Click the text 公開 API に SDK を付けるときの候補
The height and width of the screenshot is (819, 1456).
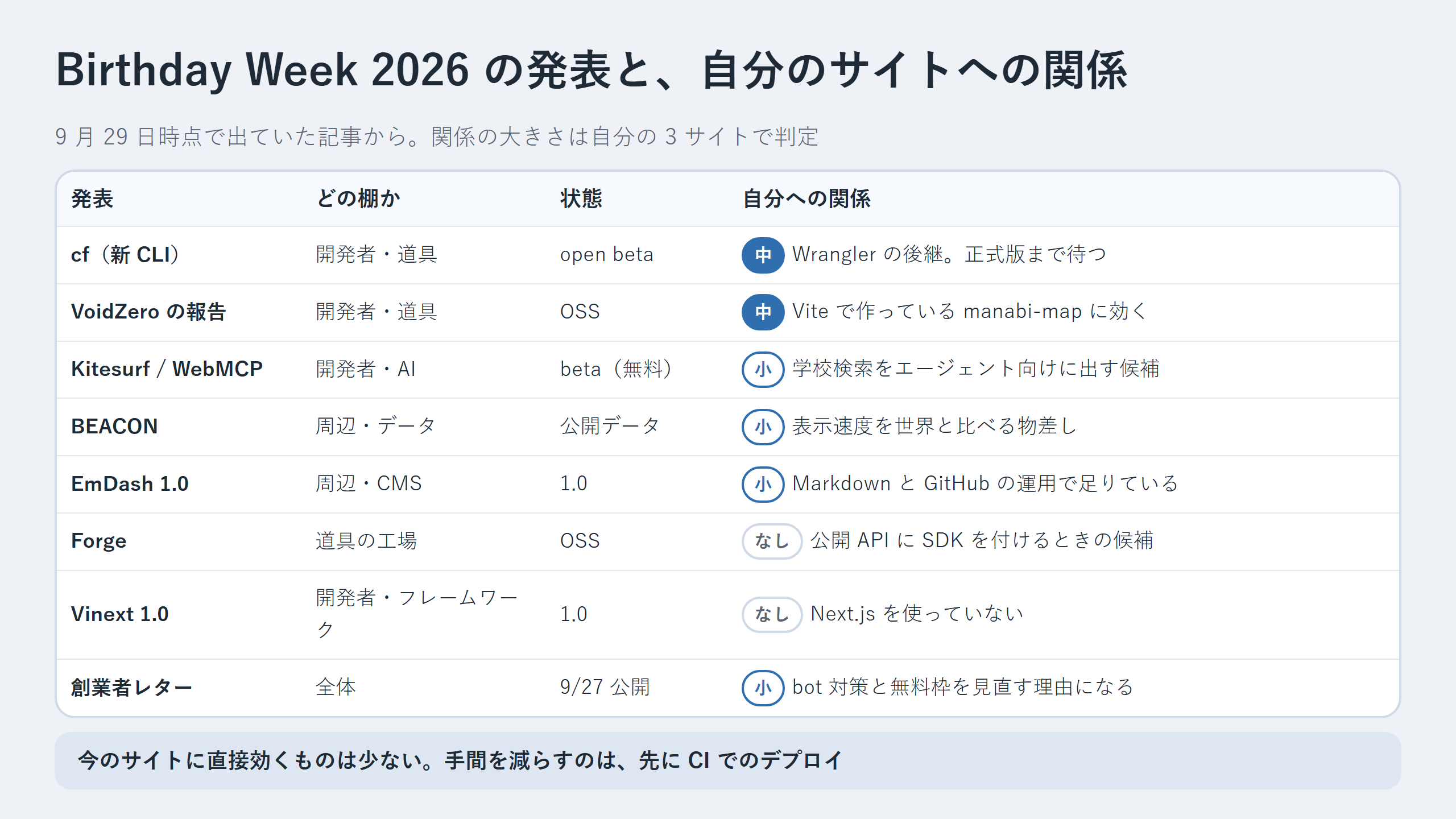tap(982, 541)
